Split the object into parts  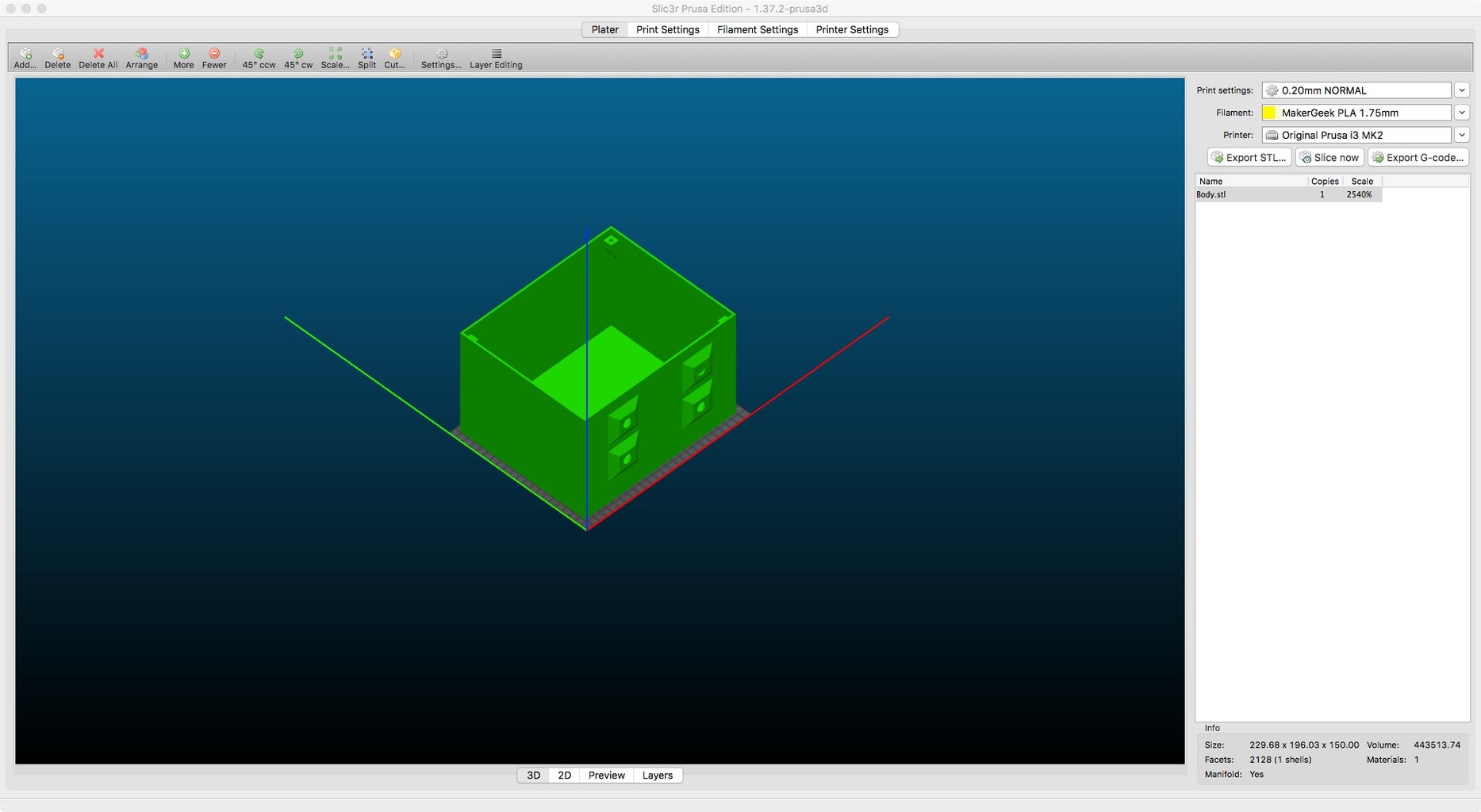[366, 58]
